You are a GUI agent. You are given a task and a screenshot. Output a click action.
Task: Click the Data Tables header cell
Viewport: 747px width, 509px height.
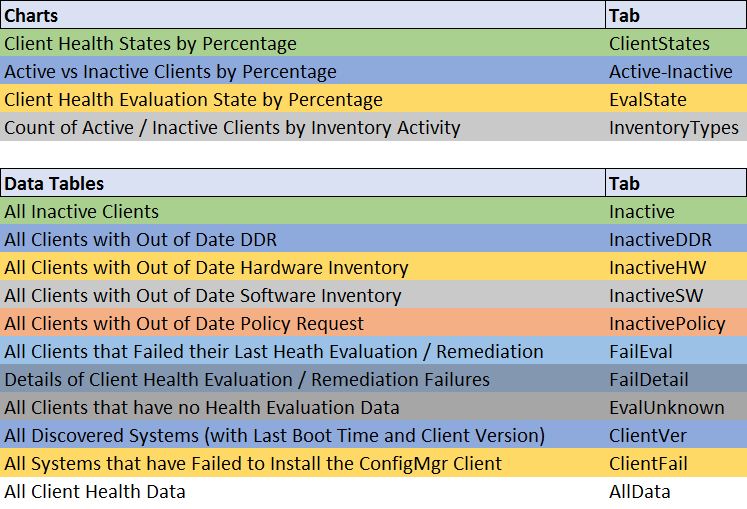pos(54,184)
